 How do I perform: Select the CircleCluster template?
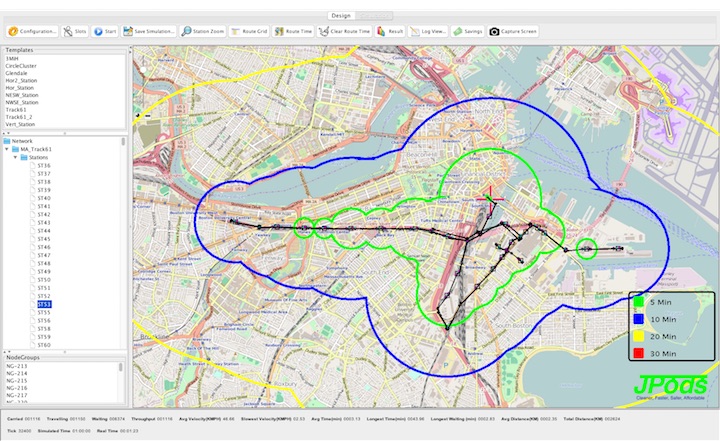24,67
